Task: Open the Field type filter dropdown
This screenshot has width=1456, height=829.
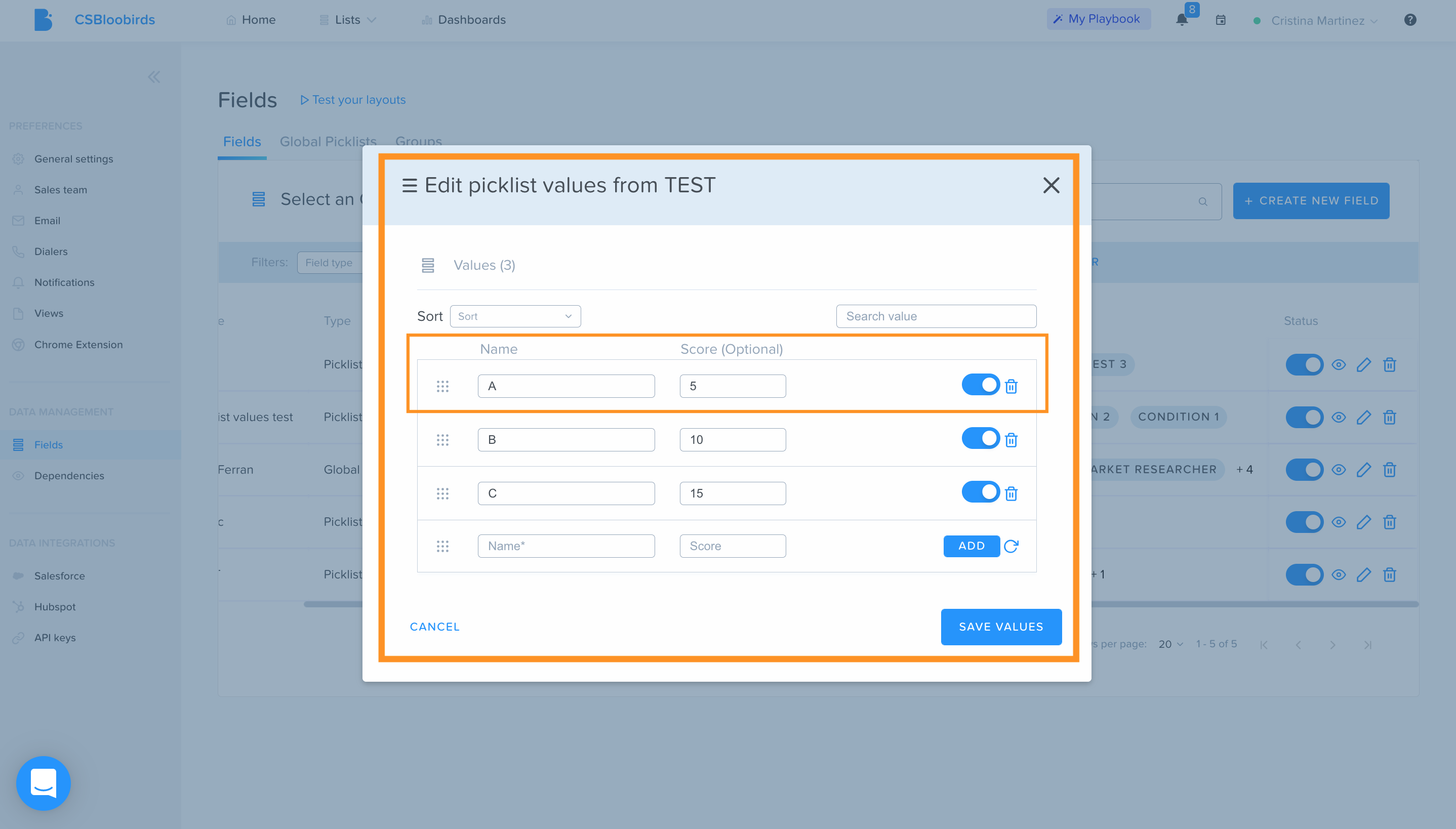Action: [x=330, y=263]
